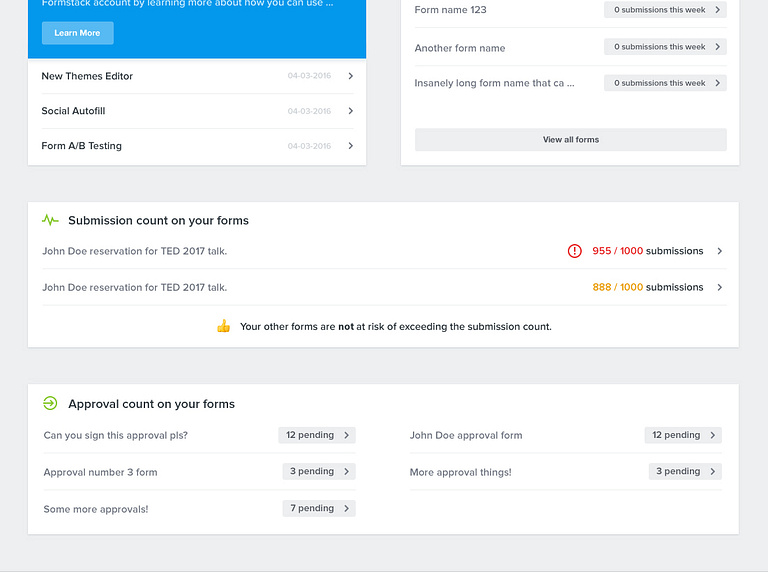Open the Form A/B Testing article
The image size is (768, 576).
[x=81, y=145]
